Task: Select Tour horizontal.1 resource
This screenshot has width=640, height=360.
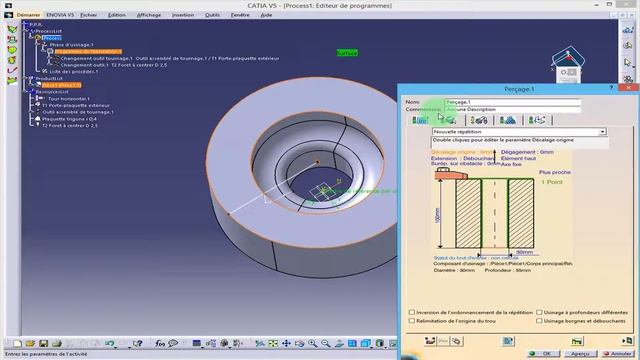Action: tap(69, 99)
